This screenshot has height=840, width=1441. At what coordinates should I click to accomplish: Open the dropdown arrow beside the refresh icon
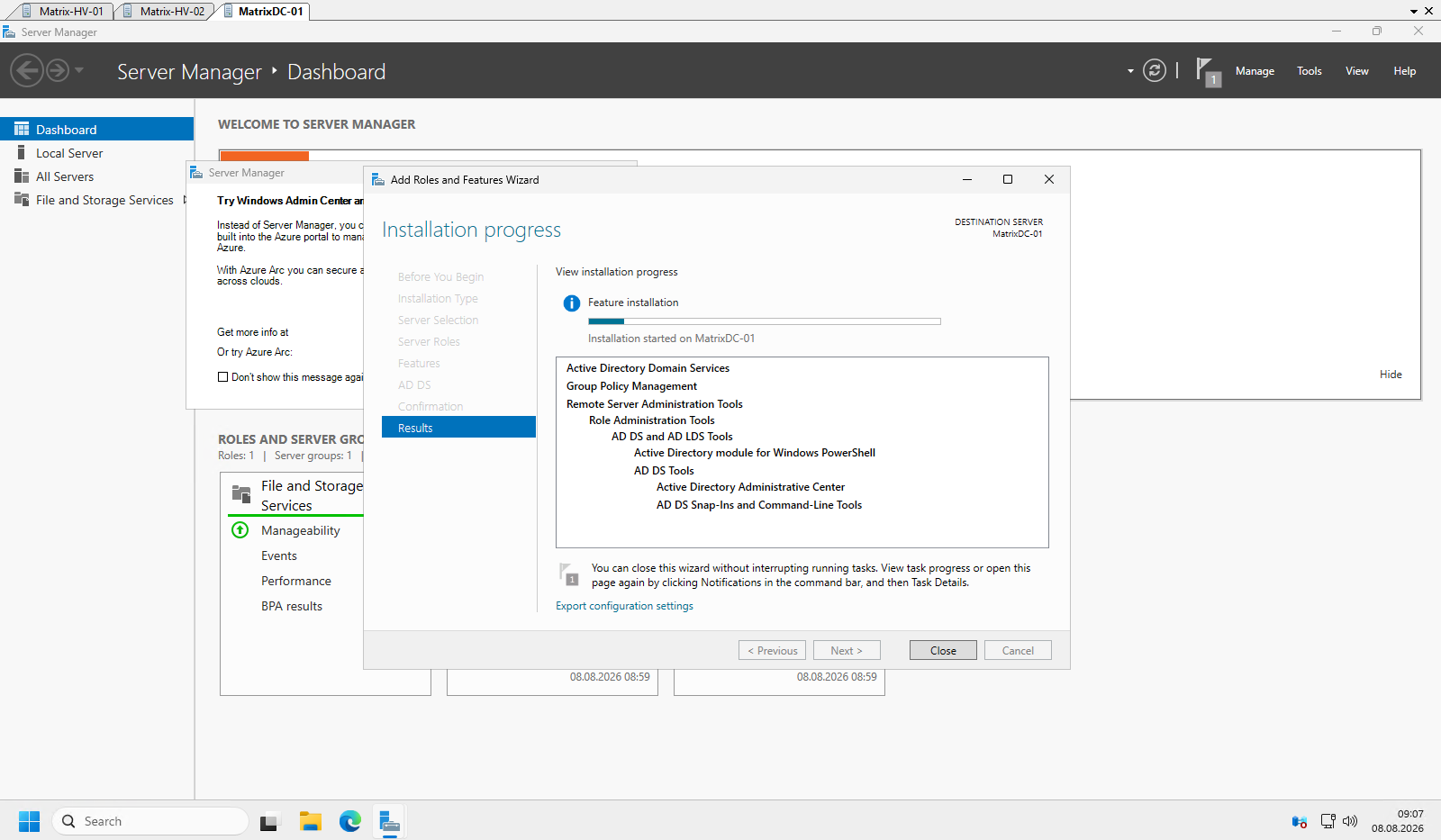[1130, 71]
